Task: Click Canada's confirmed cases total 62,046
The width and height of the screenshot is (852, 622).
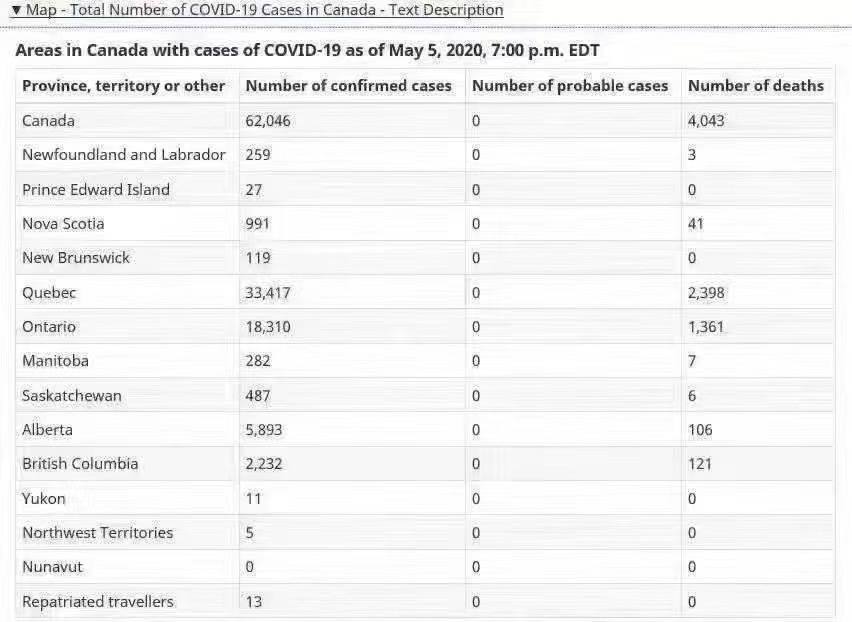Action: 268,121
